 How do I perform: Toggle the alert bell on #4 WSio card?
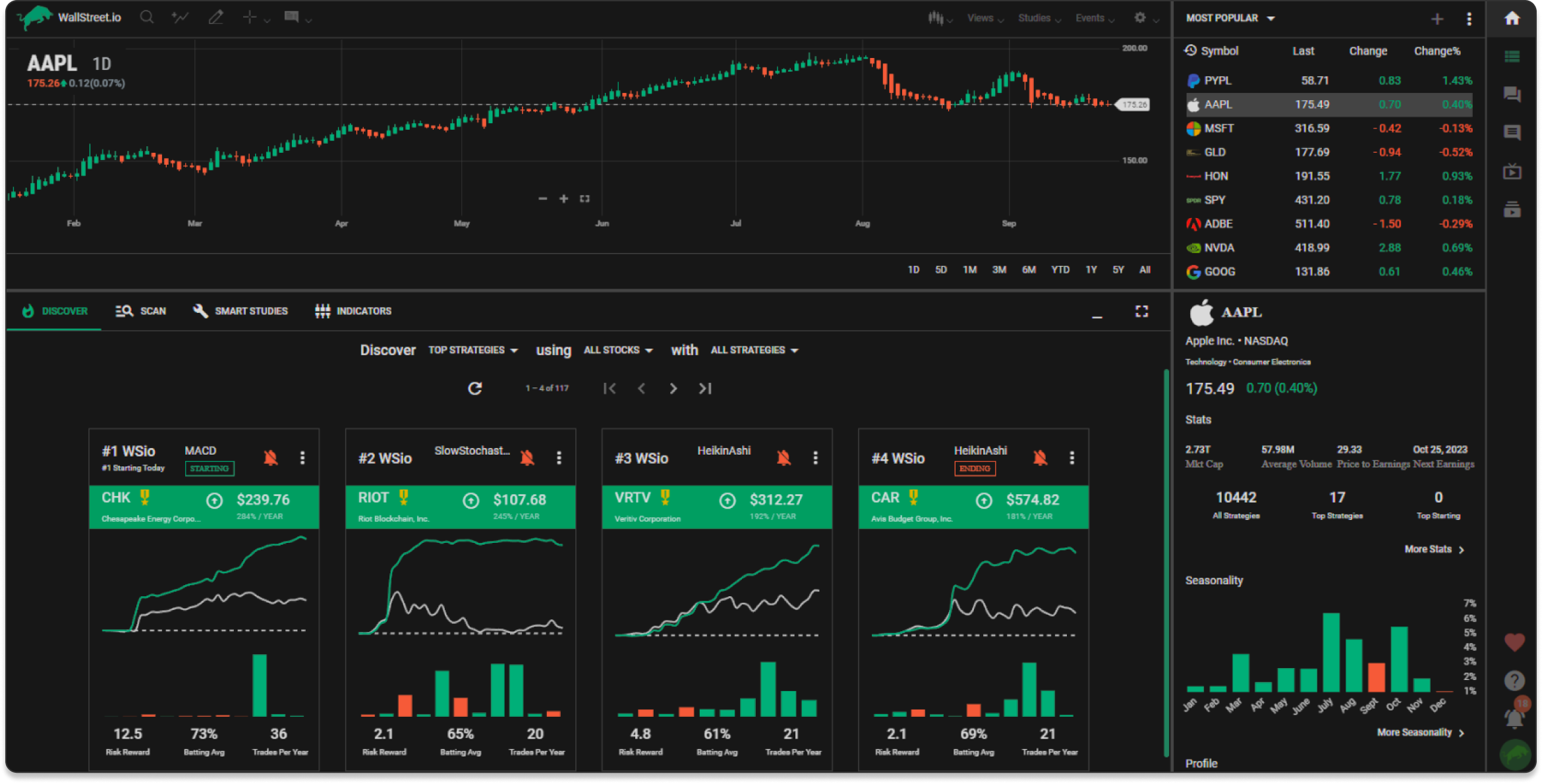(x=1041, y=458)
